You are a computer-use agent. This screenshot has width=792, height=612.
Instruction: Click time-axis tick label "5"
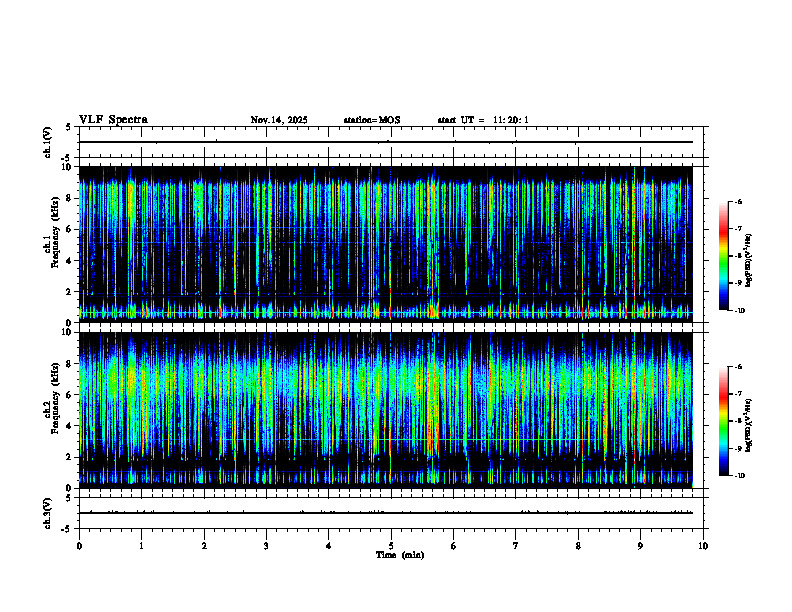point(391,546)
